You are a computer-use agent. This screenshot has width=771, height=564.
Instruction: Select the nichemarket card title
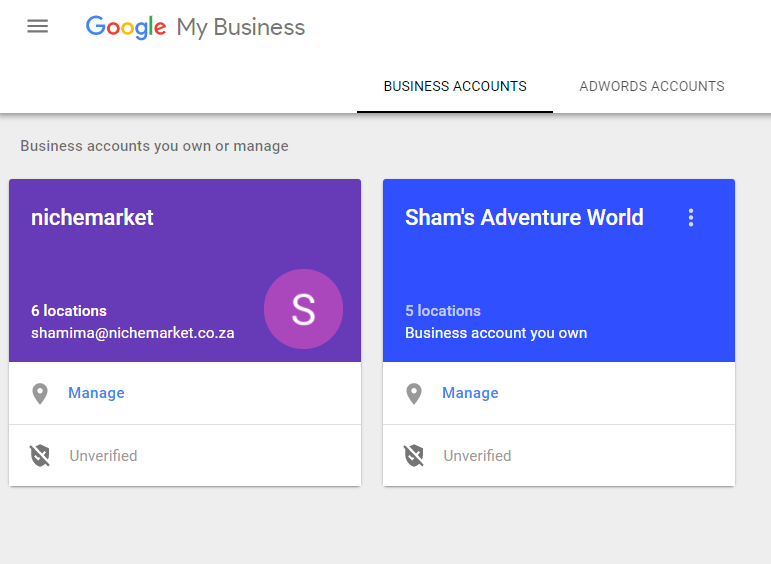coord(92,217)
